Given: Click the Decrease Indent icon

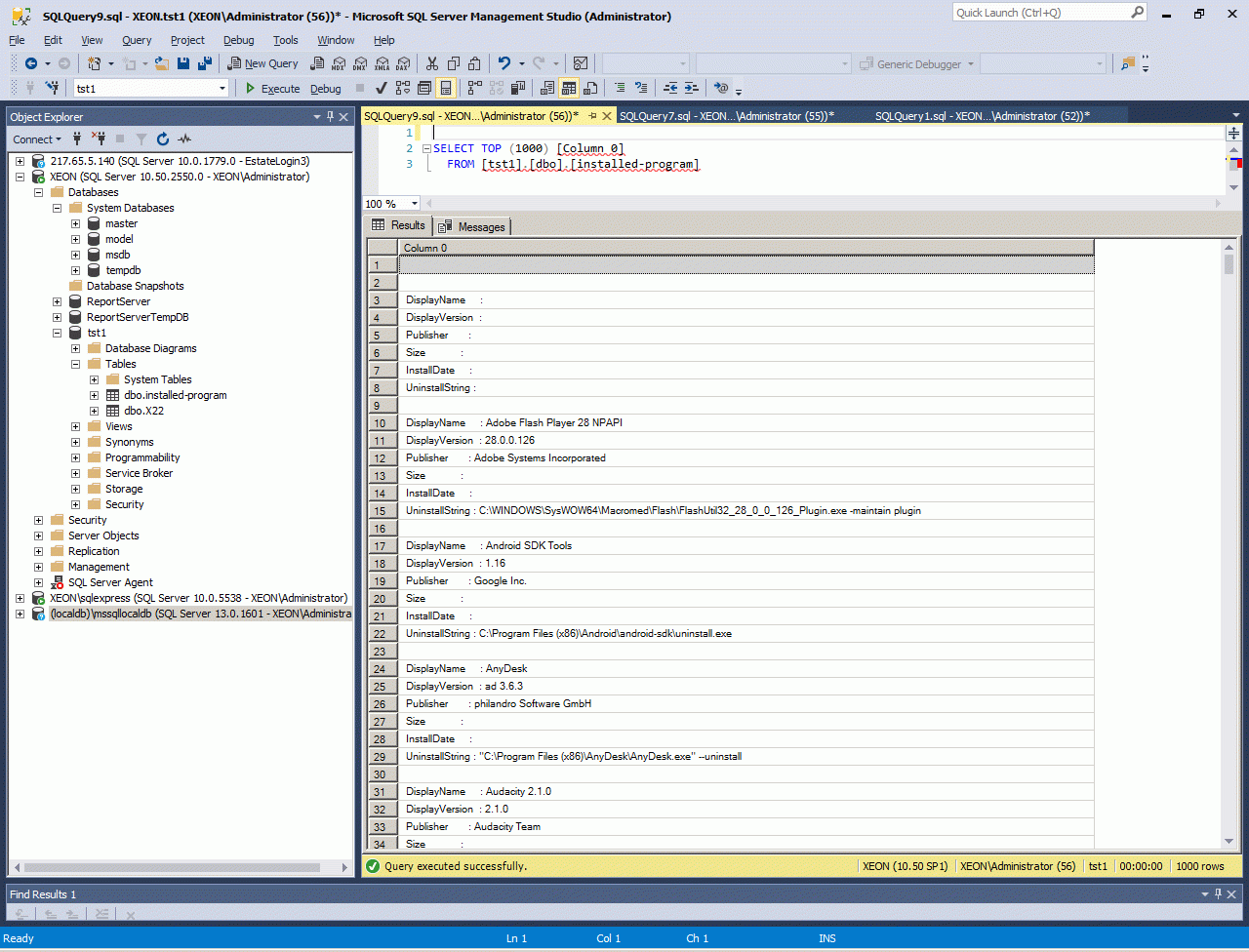Looking at the screenshot, I should point(670,89).
